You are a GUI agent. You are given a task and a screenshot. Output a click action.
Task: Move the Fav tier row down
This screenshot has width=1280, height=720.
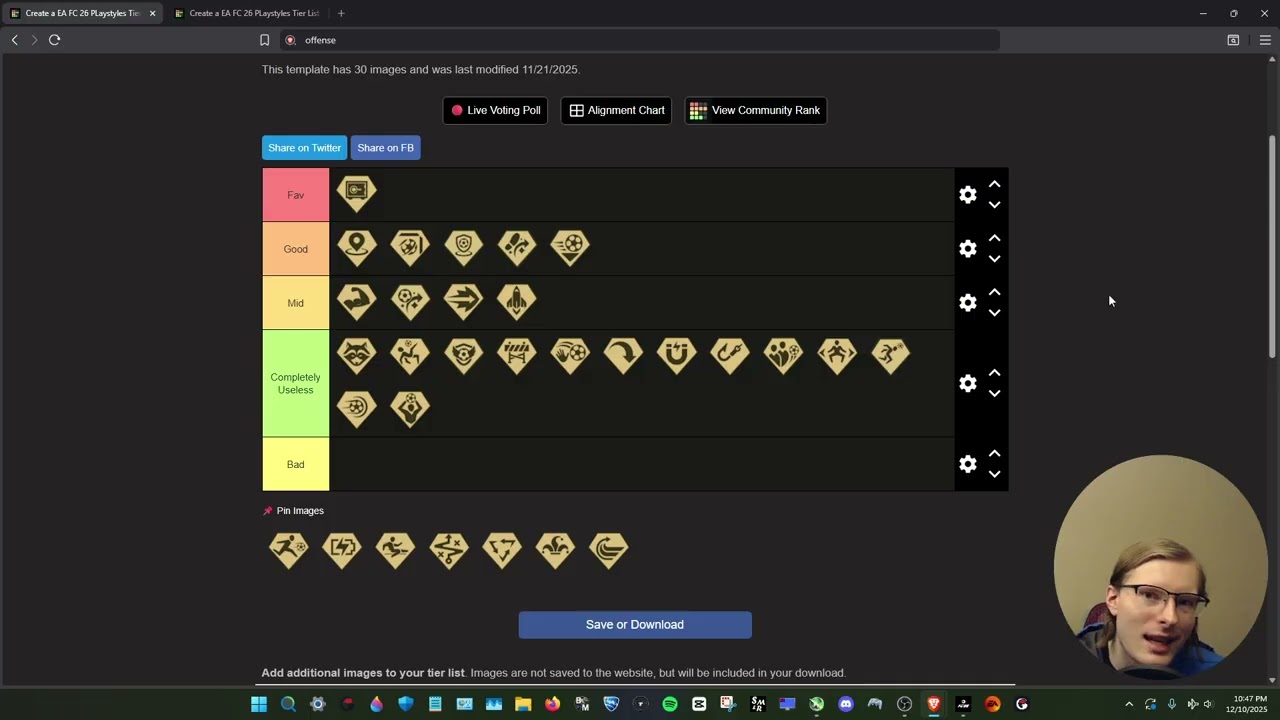(994, 205)
